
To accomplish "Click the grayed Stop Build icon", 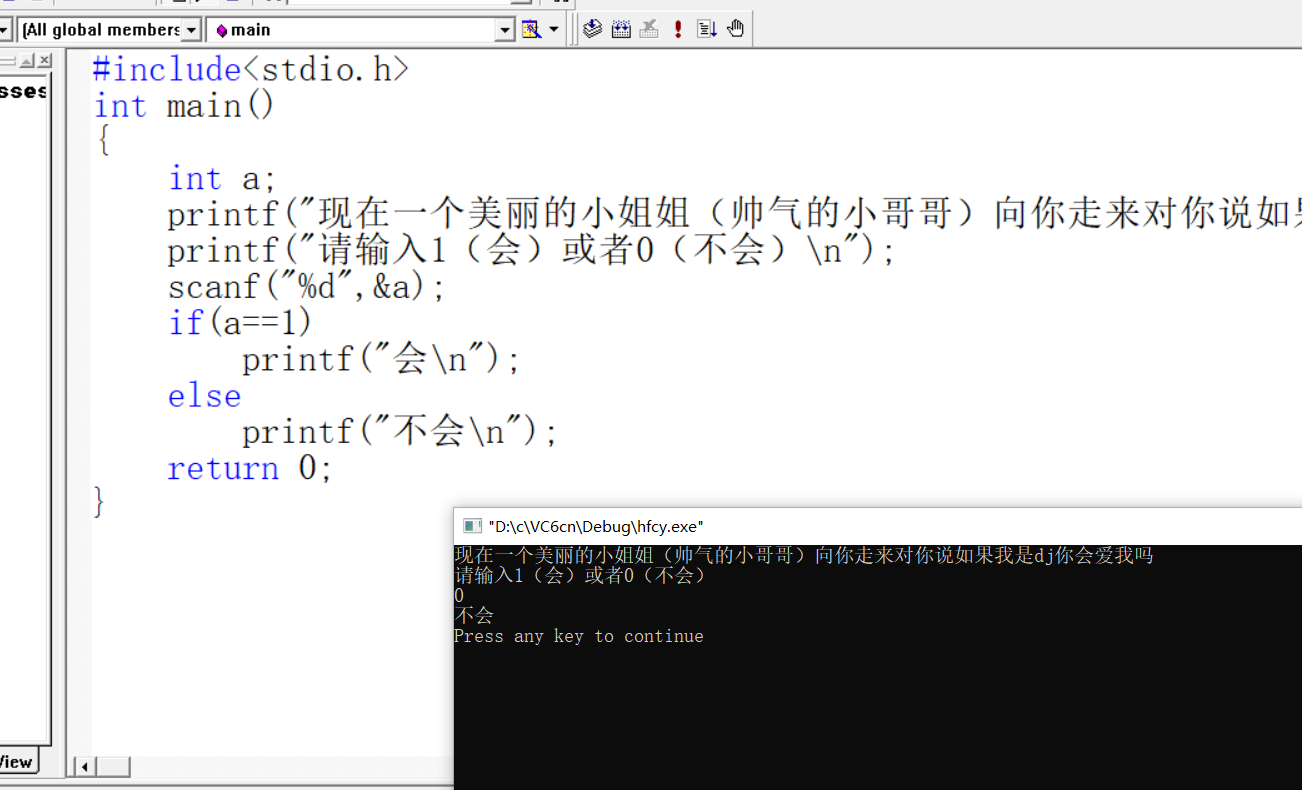I will 649,29.
